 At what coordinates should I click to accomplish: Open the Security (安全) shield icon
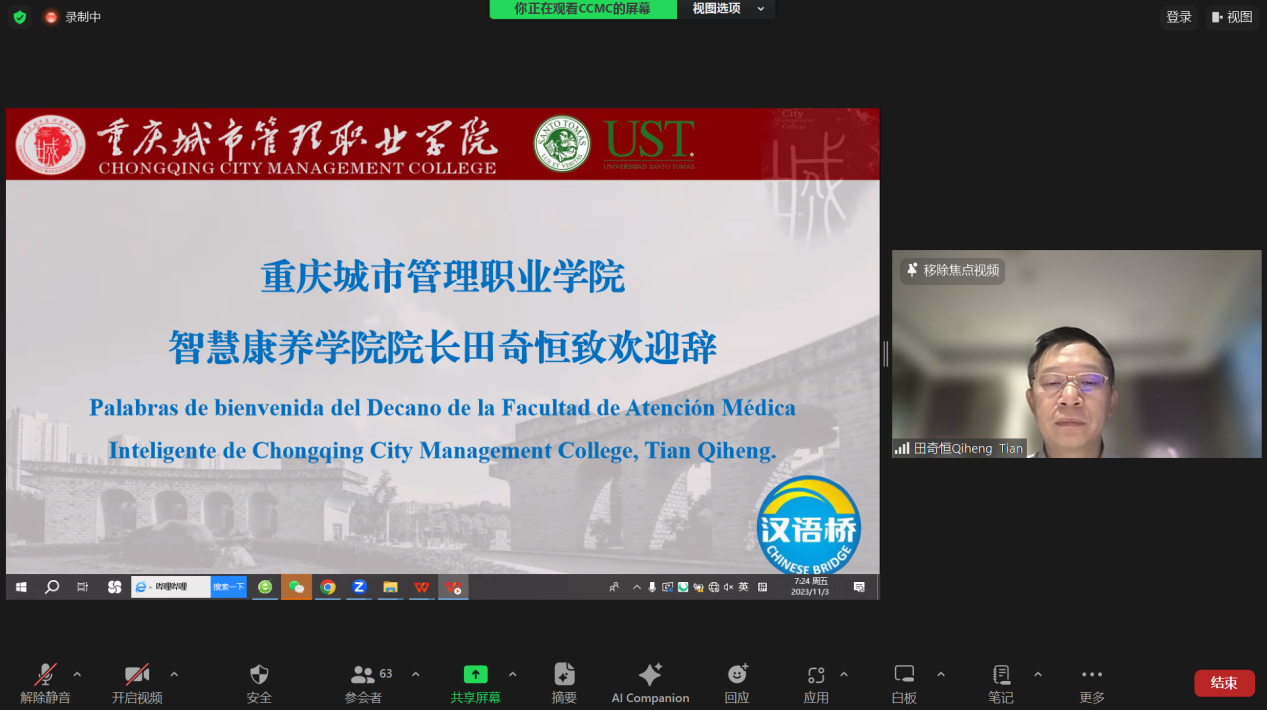(259, 675)
